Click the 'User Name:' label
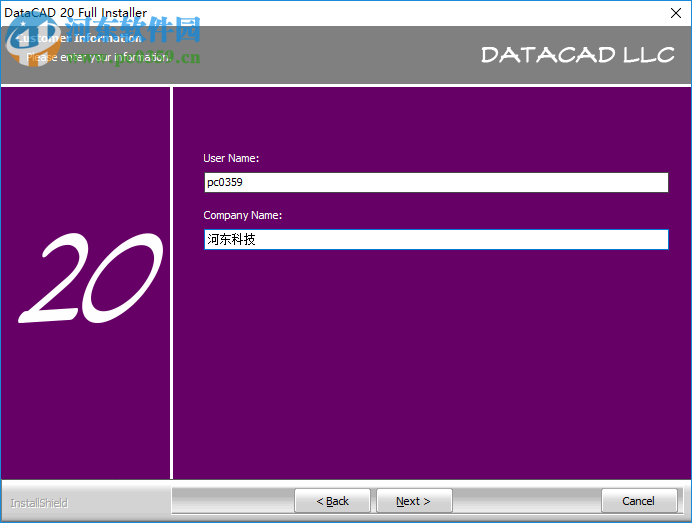This screenshot has width=692, height=523. (x=231, y=158)
